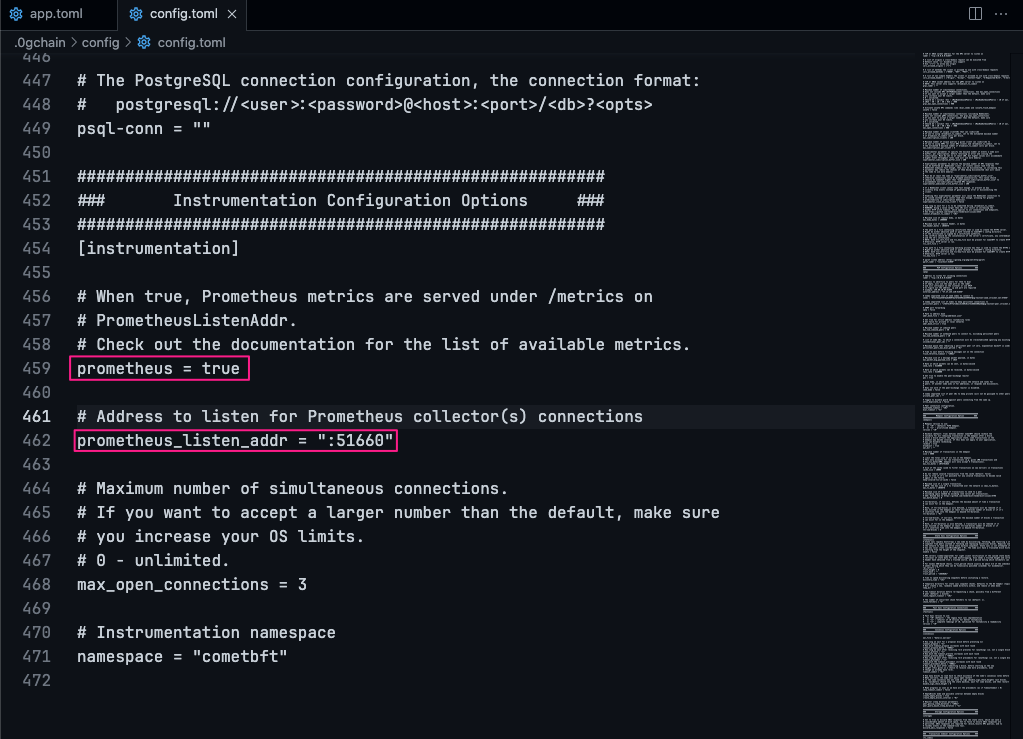This screenshot has width=1023, height=739.
Task: Click line number 459 in the gutter
Action: [x=36, y=369]
